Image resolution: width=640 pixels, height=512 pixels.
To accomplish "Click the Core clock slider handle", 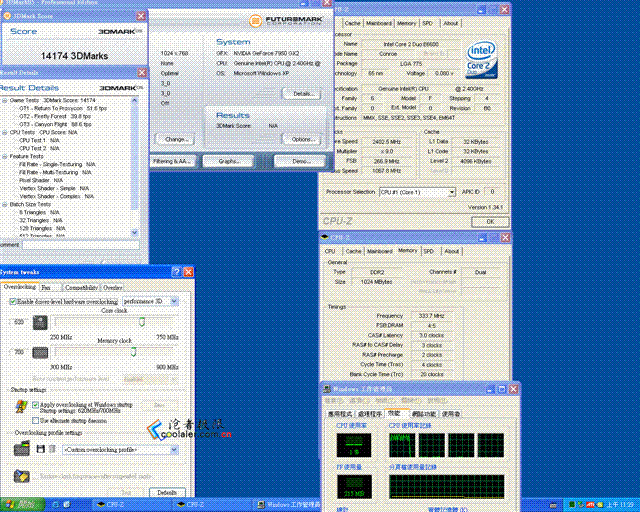I will (x=142, y=322).
